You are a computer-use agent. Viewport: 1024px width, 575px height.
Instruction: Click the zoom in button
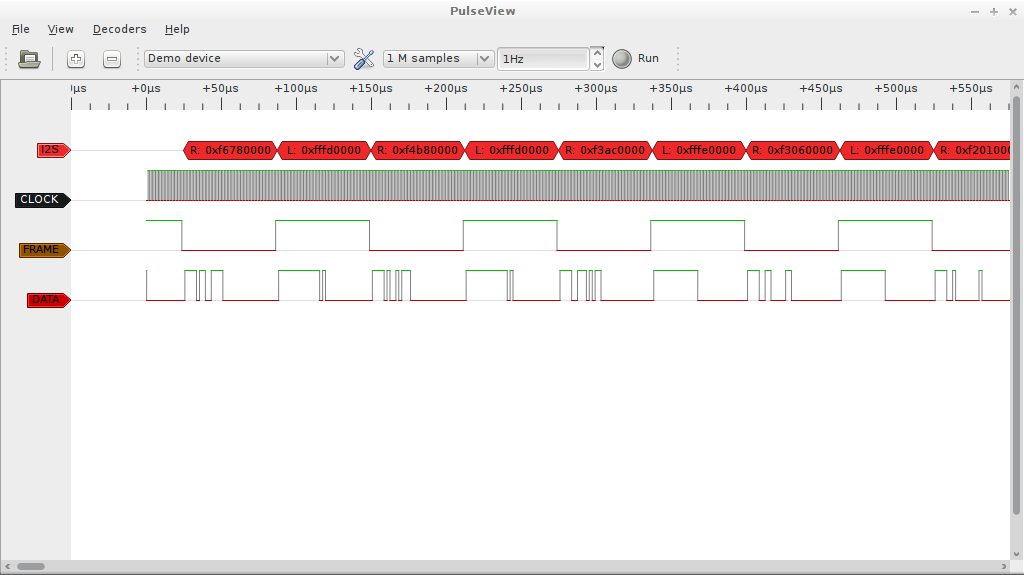(x=76, y=59)
